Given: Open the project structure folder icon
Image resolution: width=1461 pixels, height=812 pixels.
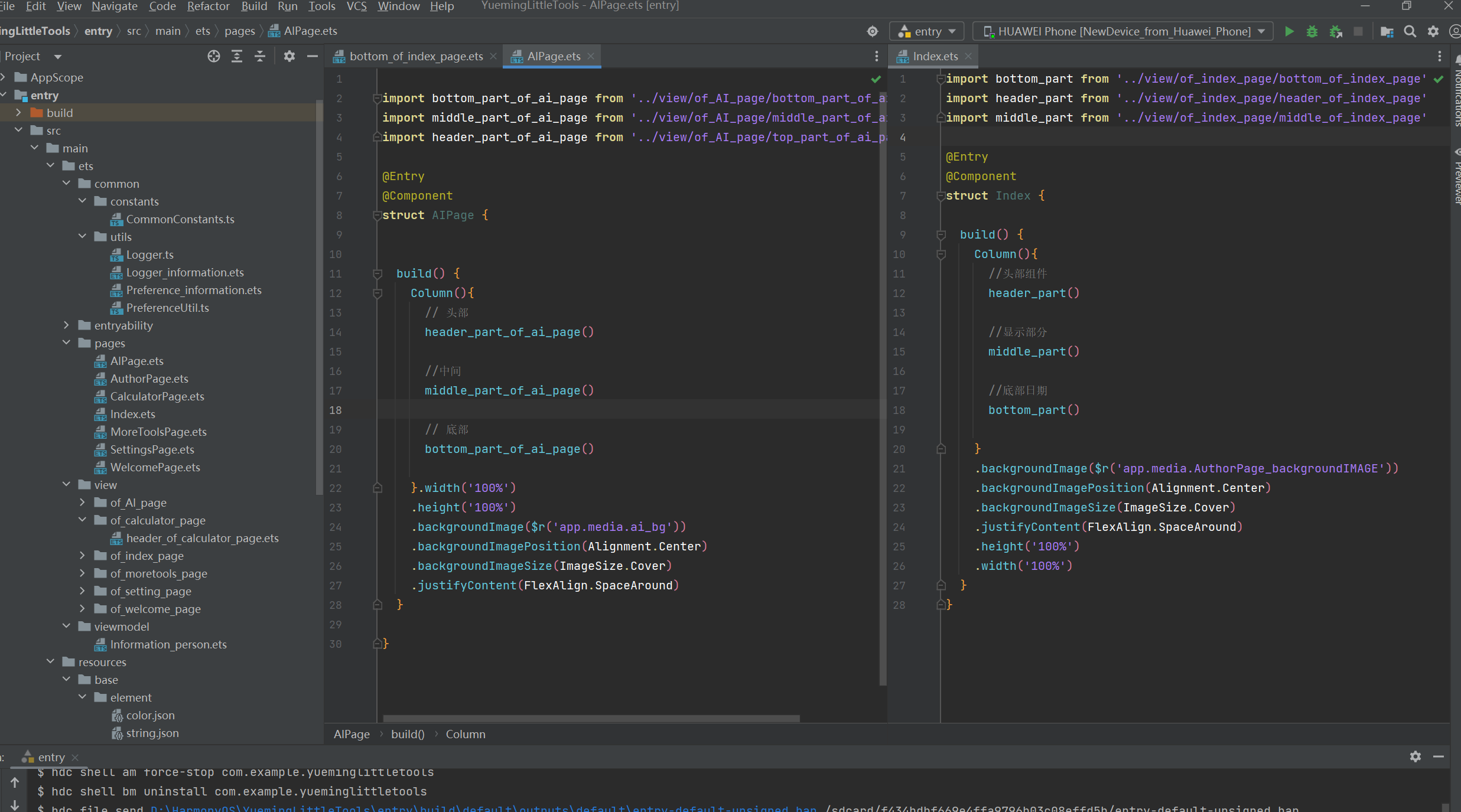Looking at the screenshot, I should coord(1387,31).
